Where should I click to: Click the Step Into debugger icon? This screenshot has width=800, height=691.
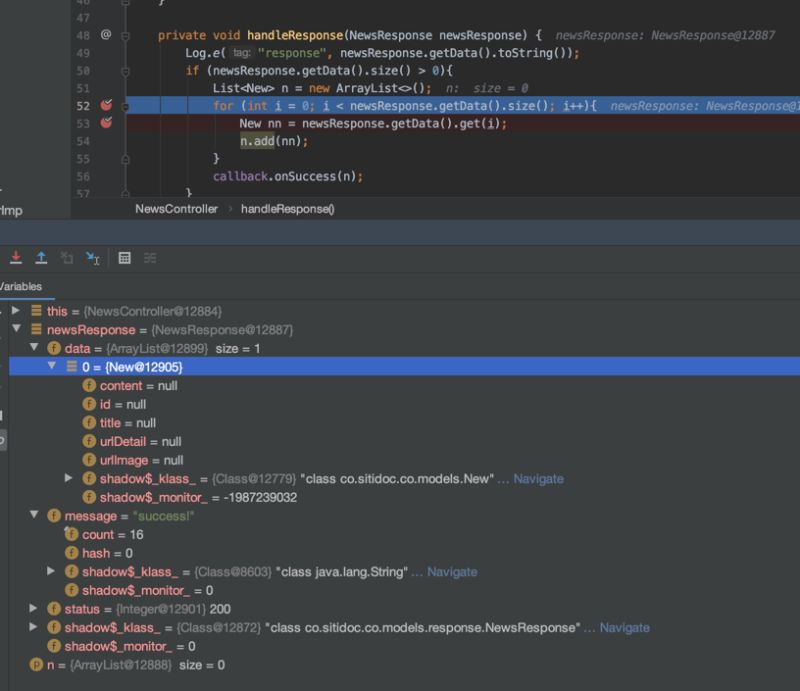click(x=18, y=258)
